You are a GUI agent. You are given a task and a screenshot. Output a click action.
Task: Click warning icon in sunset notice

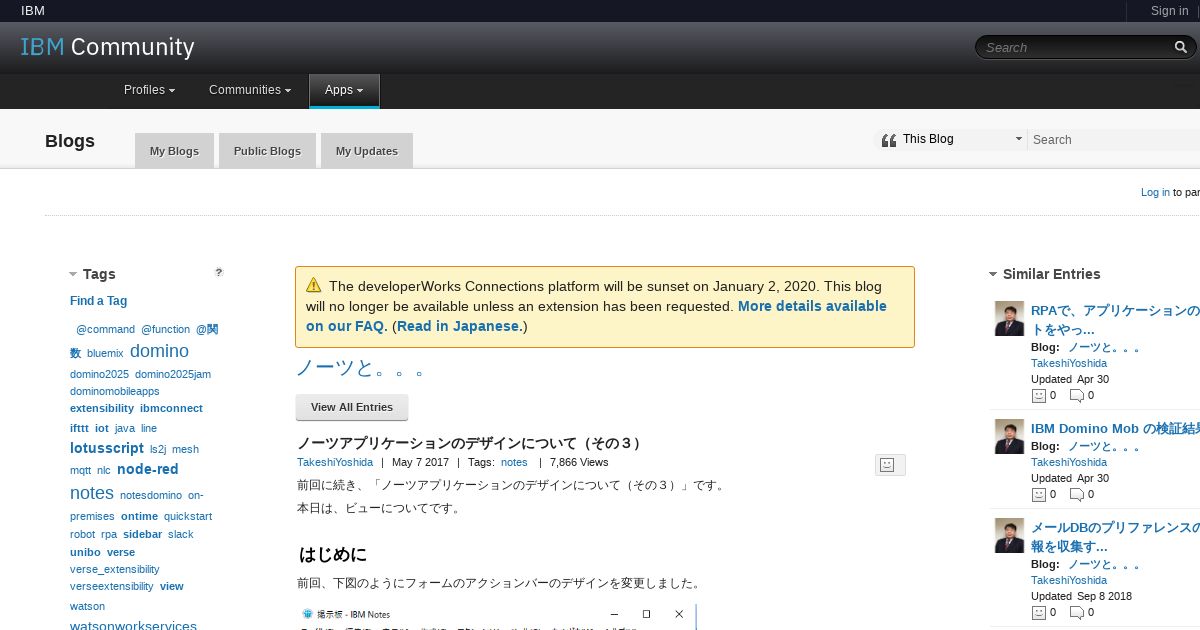[x=314, y=285]
